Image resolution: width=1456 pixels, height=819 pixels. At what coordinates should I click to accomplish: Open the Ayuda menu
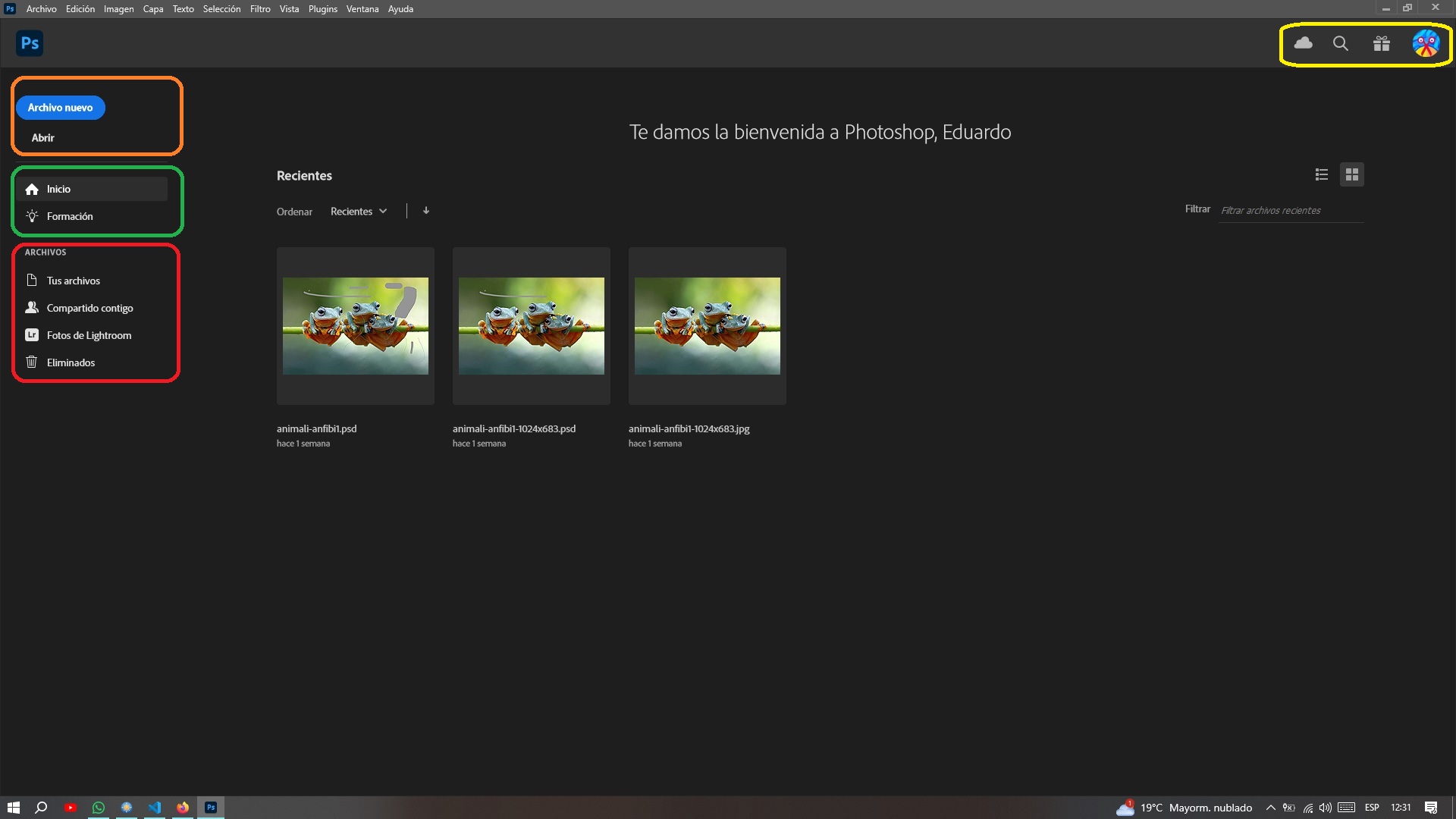coord(400,9)
